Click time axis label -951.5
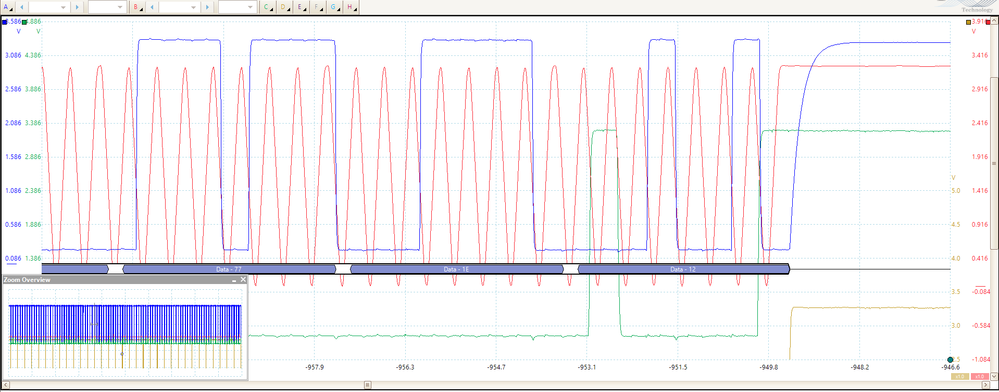This screenshot has width=999, height=392. (x=678, y=368)
